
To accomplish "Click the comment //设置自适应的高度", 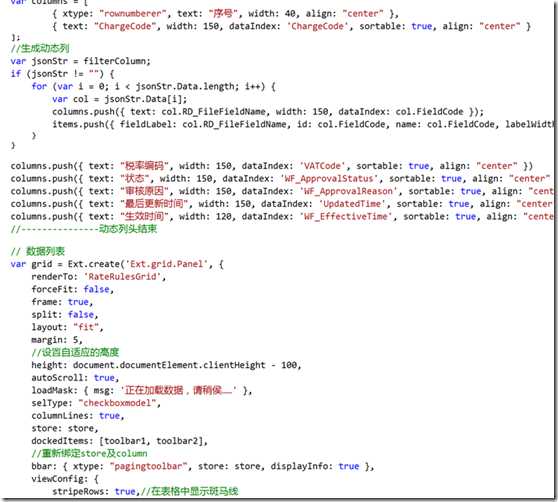I will tap(75, 353).
